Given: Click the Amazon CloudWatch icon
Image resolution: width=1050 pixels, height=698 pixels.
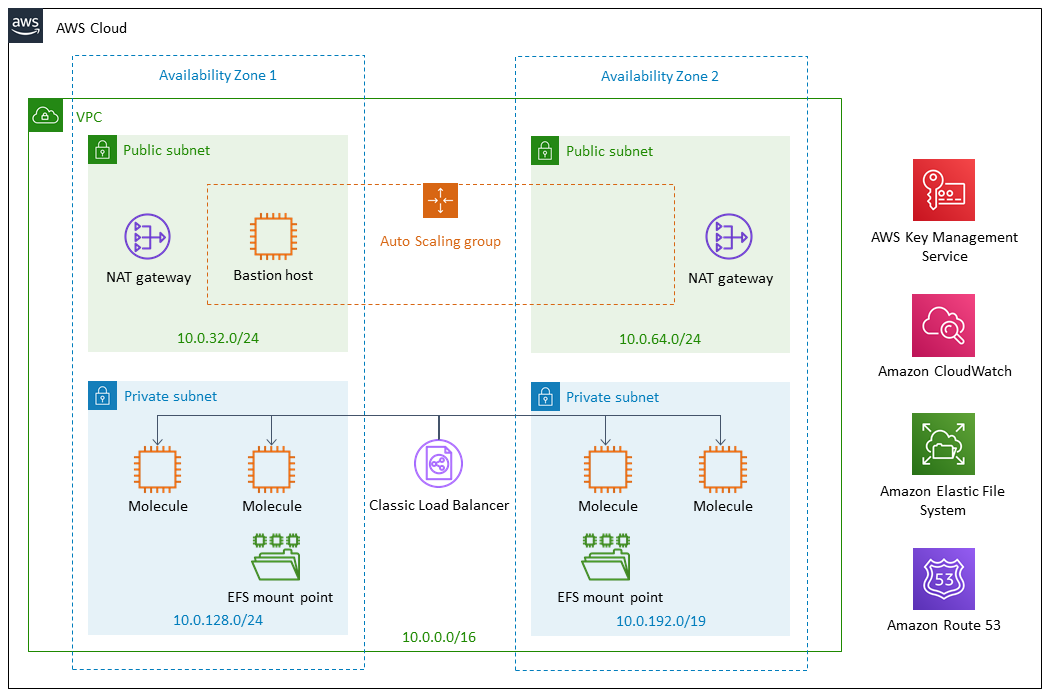Looking at the screenshot, I should click(944, 326).
